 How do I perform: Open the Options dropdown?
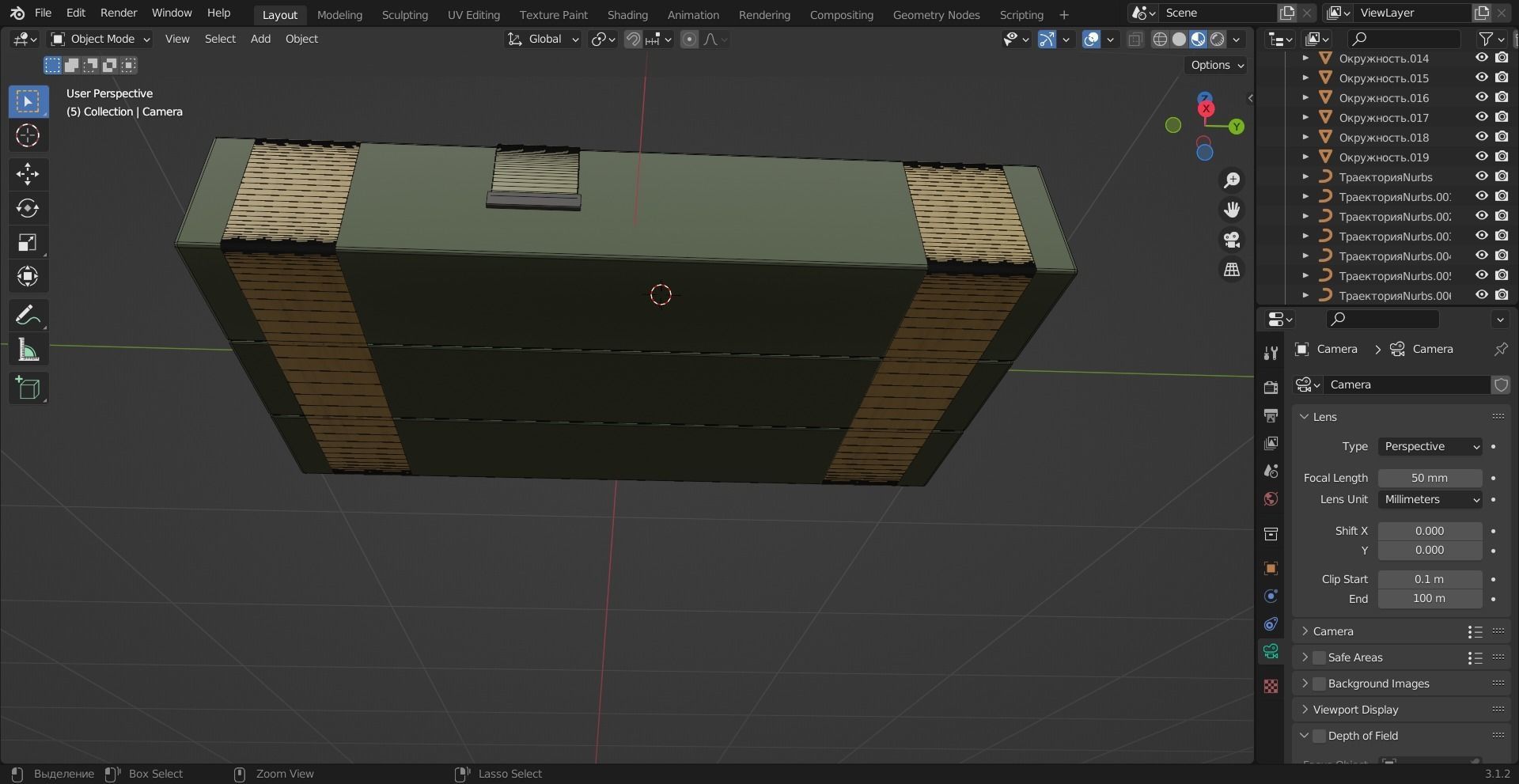[1217, 65]
